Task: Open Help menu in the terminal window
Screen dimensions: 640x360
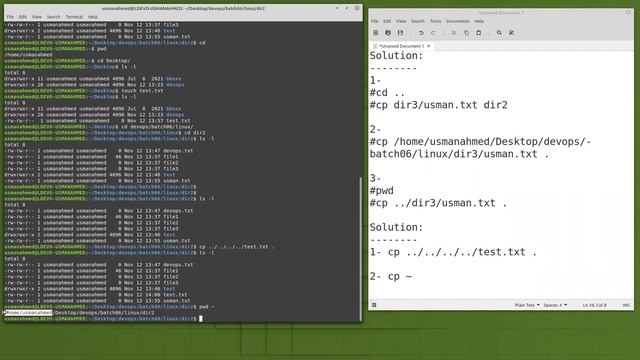Action: point(93,17)
